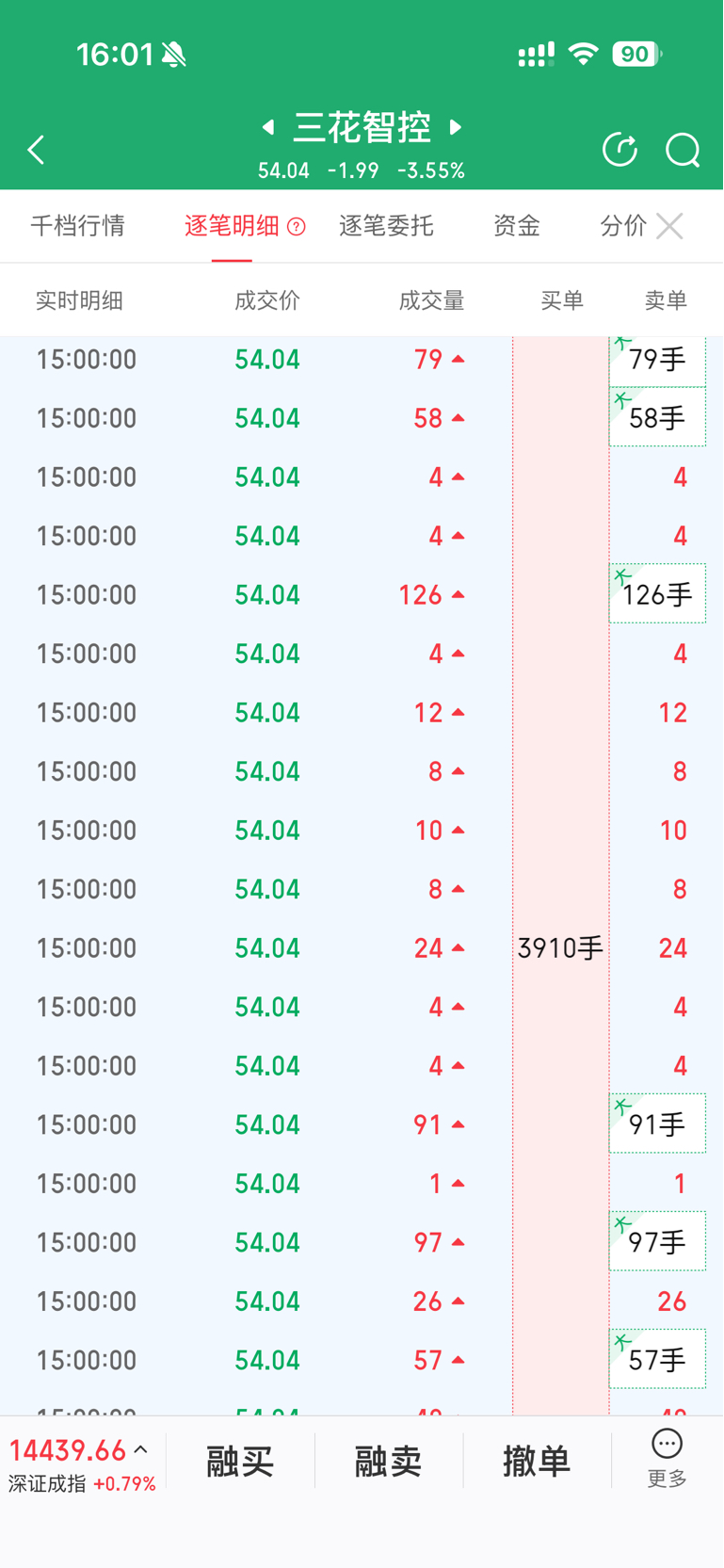This screenshot has height=1568, width=724.
Task: Switch to next stock with right triangle
Action: pyautogui.click(x=456, y=127)
